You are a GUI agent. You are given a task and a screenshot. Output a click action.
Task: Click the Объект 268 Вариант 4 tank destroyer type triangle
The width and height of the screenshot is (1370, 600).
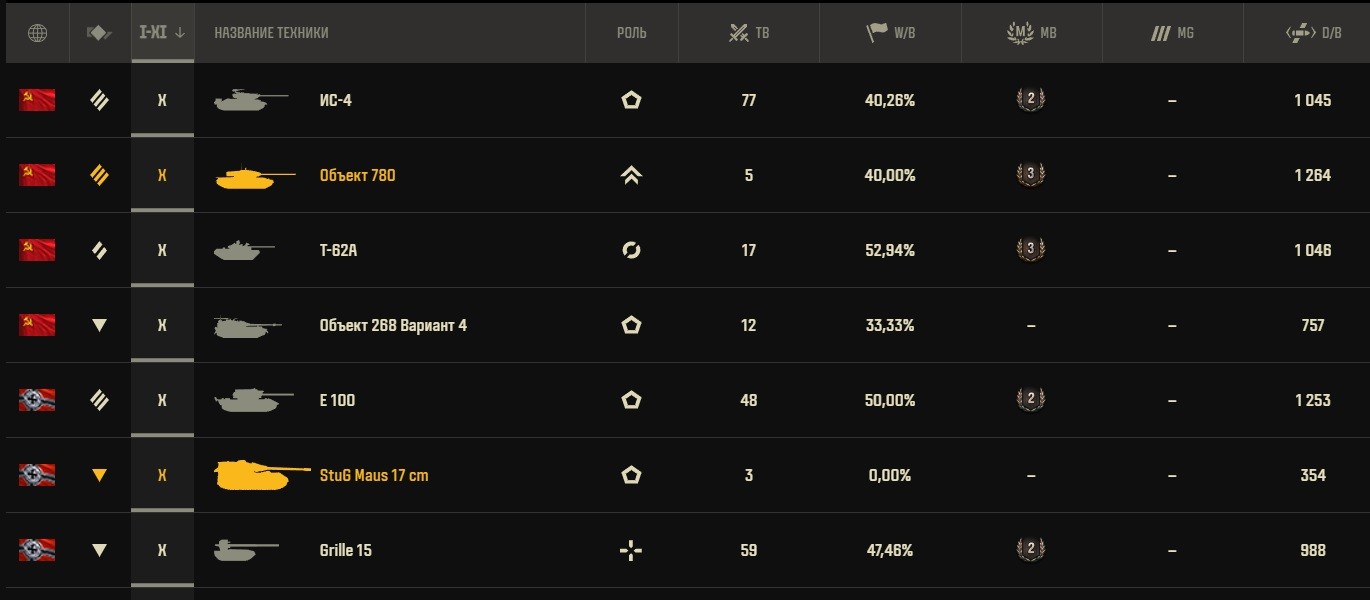(99, 325)
